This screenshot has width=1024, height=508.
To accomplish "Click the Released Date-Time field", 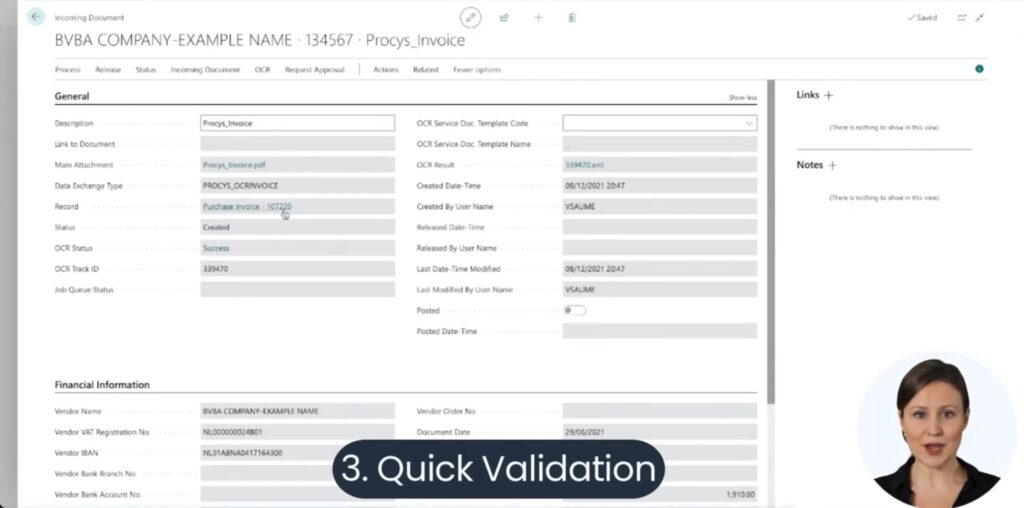I will coord(660,227).
